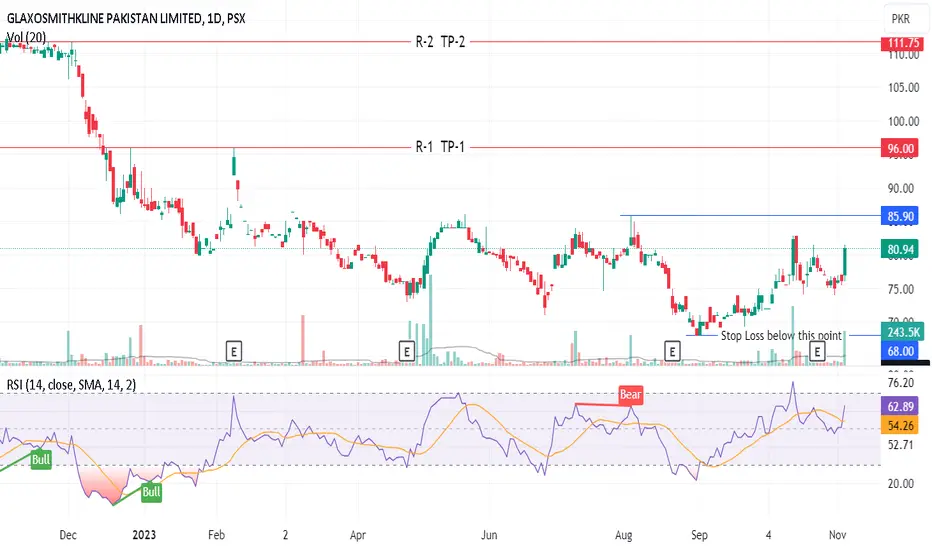Click the 20.00 RSI axis label
Viewport: 932px width, 550px height.
pos(900,483)
